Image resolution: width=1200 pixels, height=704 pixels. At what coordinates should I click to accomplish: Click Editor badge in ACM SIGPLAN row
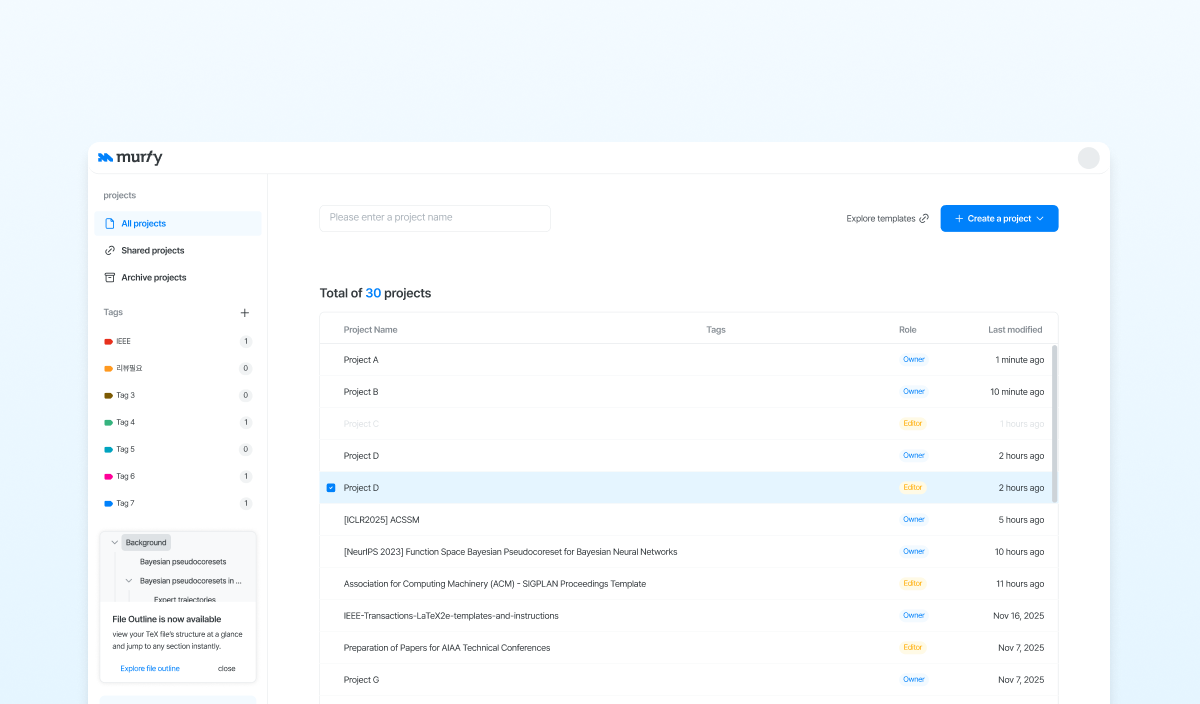913,584
